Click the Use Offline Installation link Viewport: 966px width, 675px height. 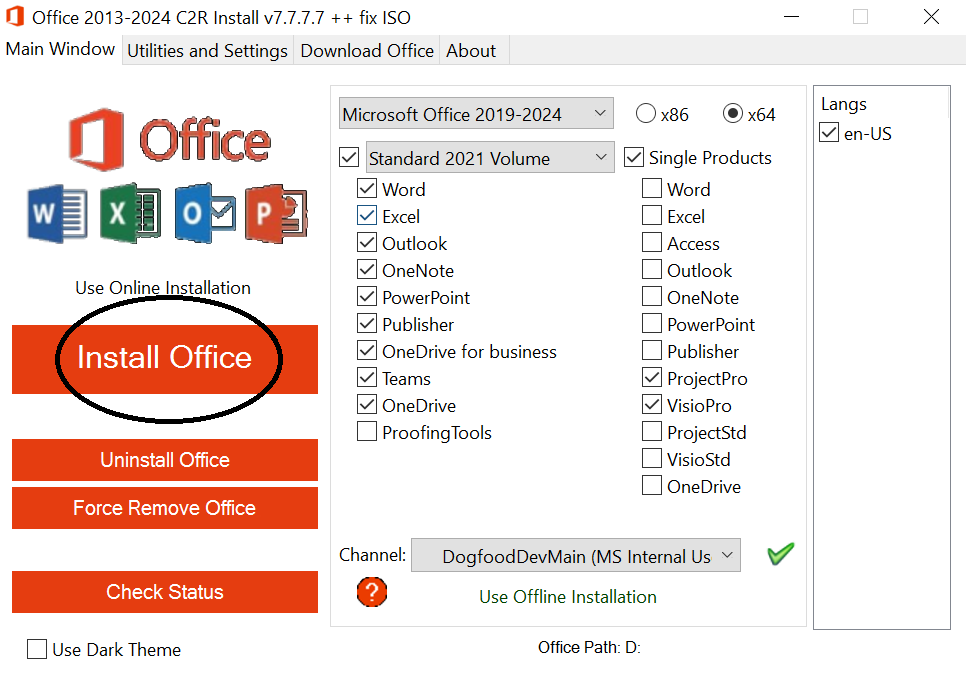567,597
